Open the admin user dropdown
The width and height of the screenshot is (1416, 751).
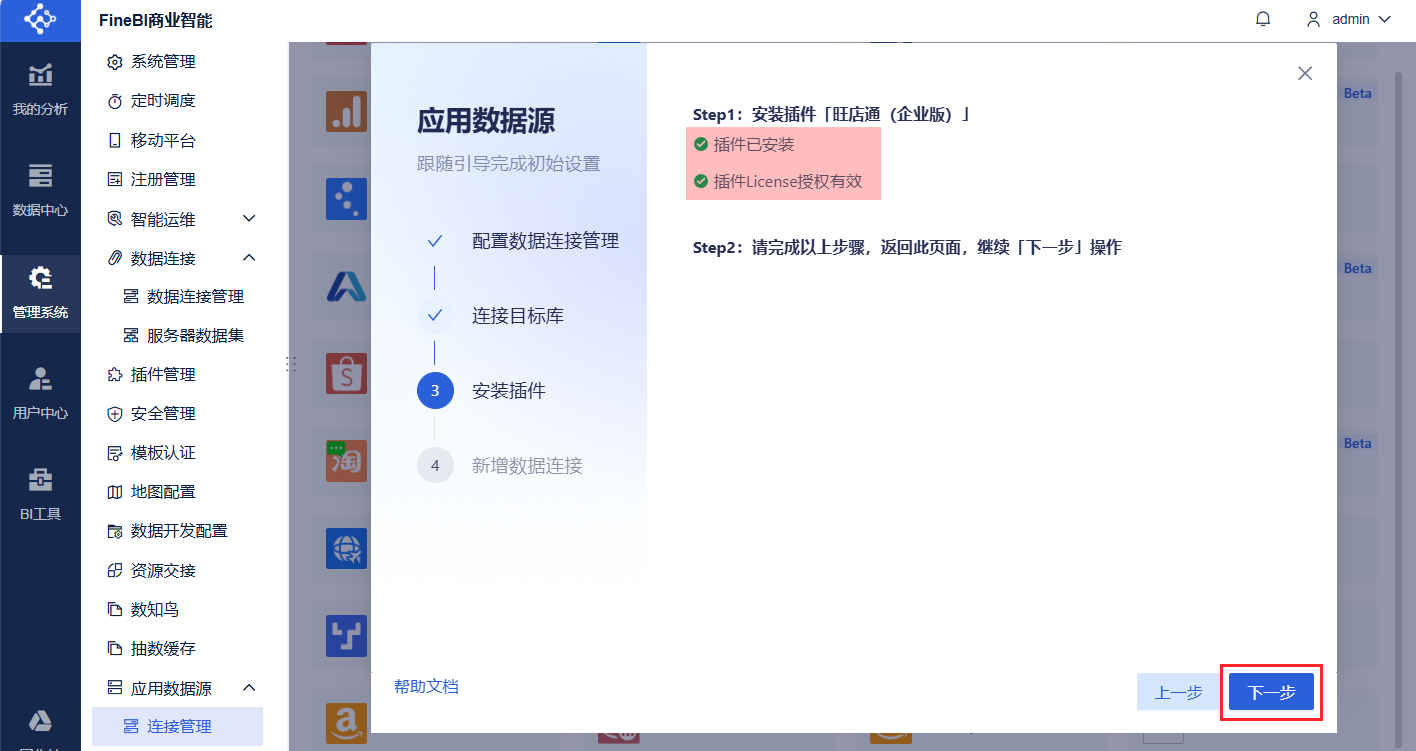[x=1348, y=19]
